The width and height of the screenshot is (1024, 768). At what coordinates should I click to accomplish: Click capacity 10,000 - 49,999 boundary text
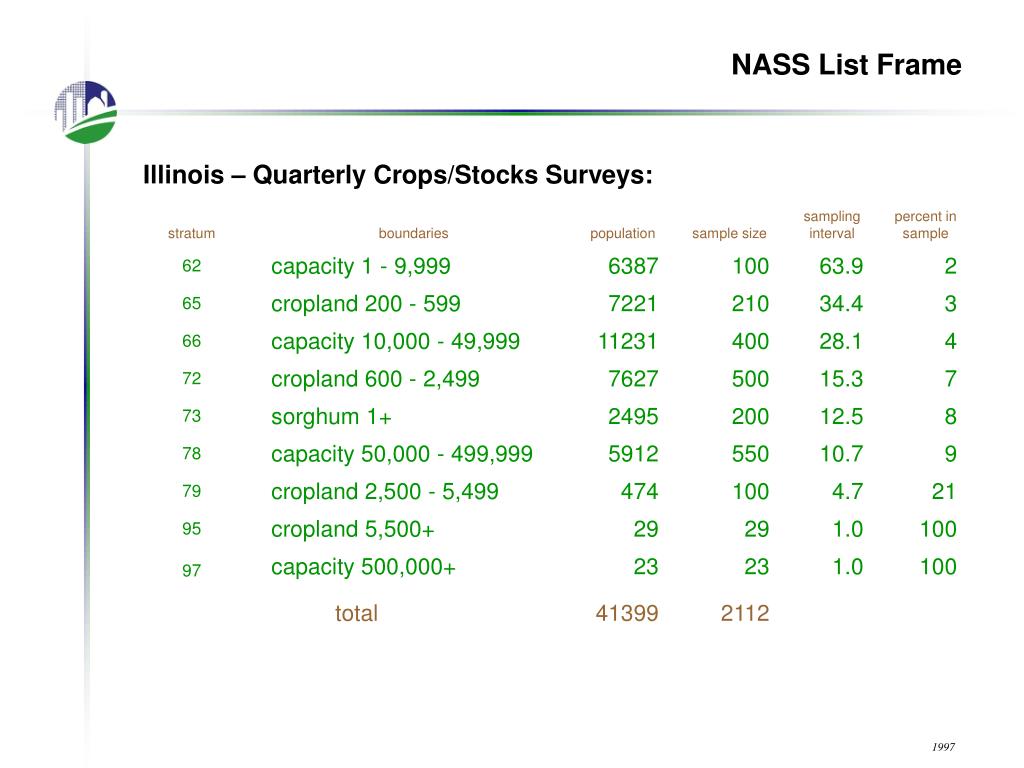tap(395, 342)
